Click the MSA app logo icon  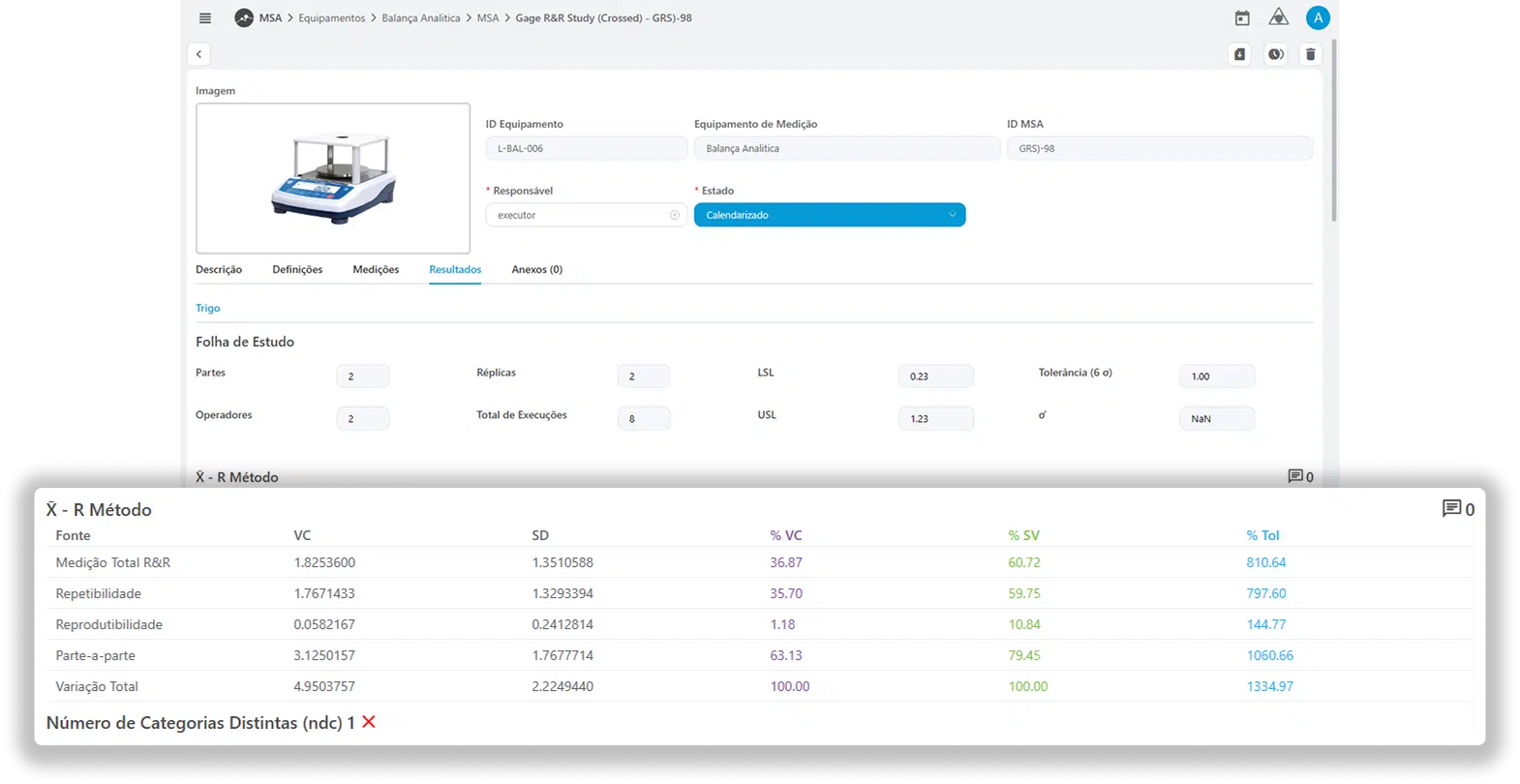tap(244, 18)
